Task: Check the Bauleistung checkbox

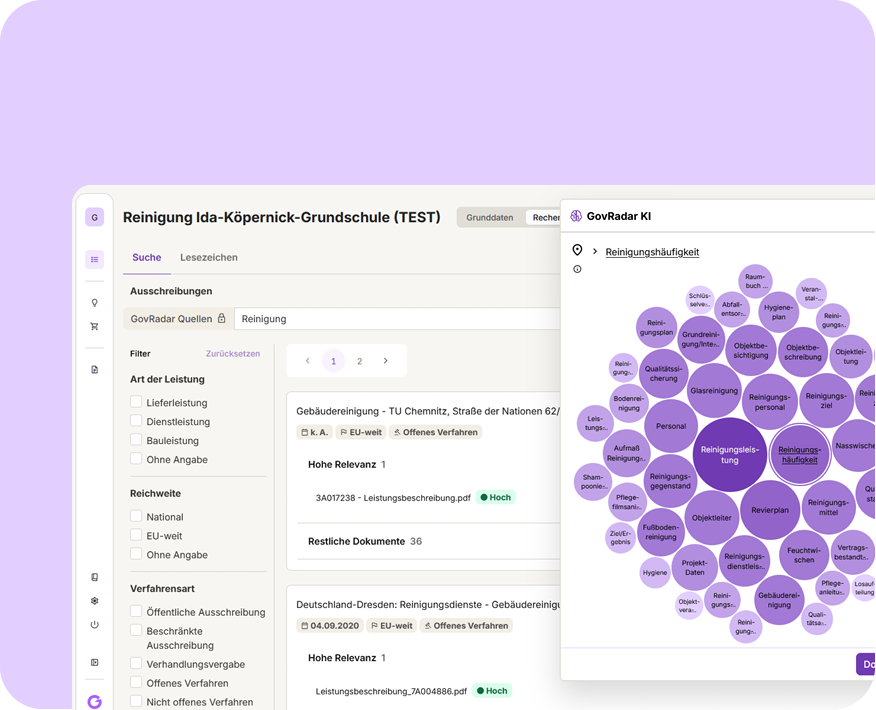Action: (x=136, y=440)
